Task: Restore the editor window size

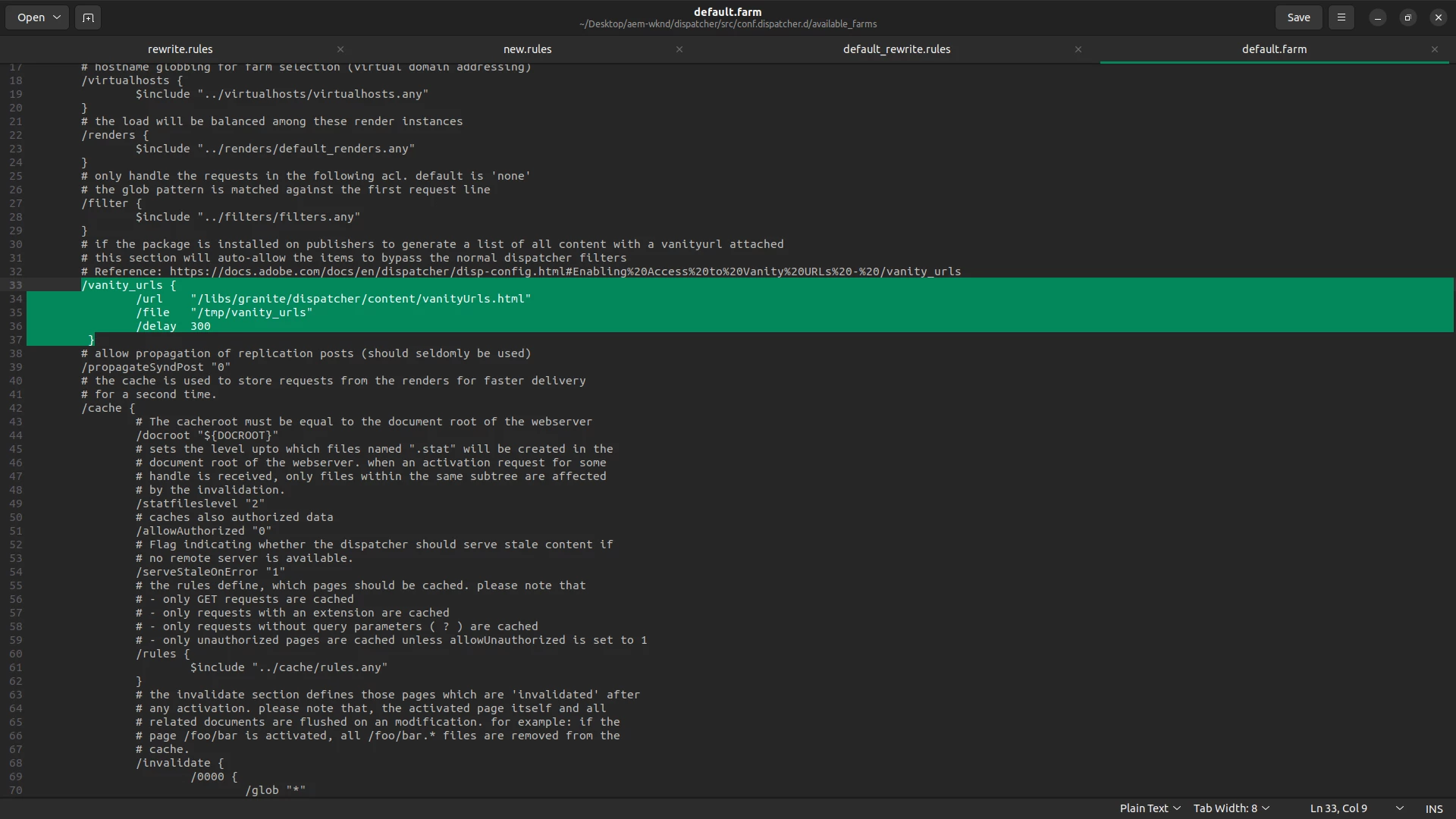Action: pos(1408,17)
